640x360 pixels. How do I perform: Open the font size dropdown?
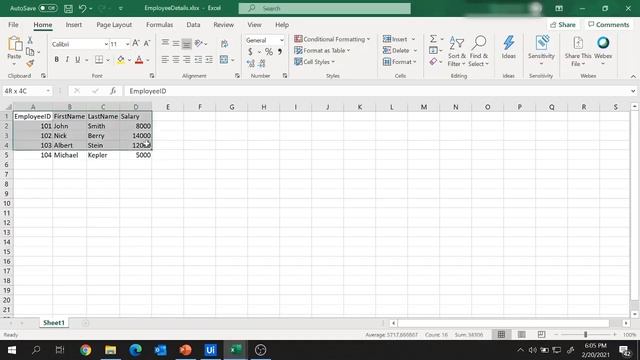(127, 44)
